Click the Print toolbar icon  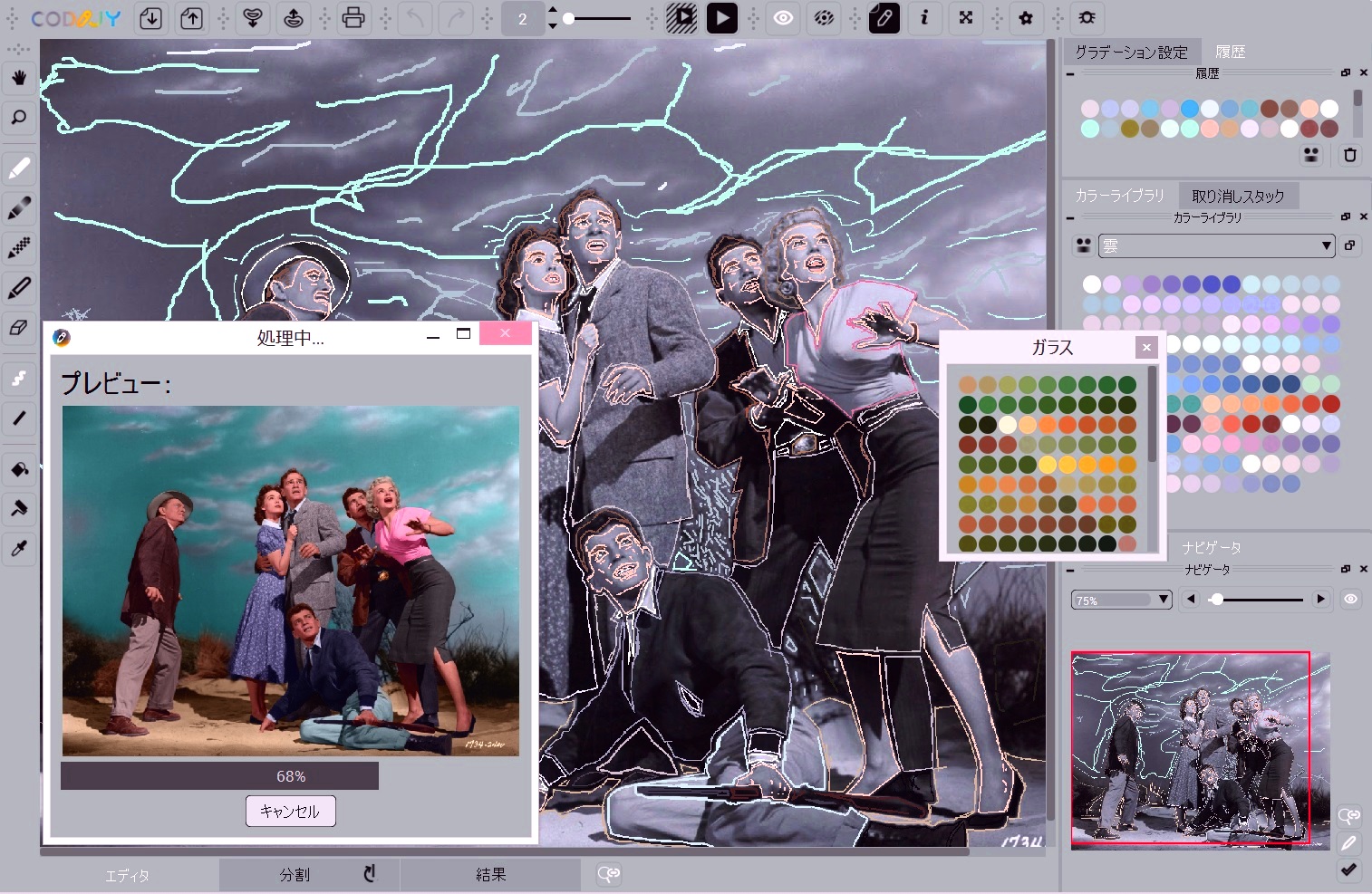click(354, 18)
